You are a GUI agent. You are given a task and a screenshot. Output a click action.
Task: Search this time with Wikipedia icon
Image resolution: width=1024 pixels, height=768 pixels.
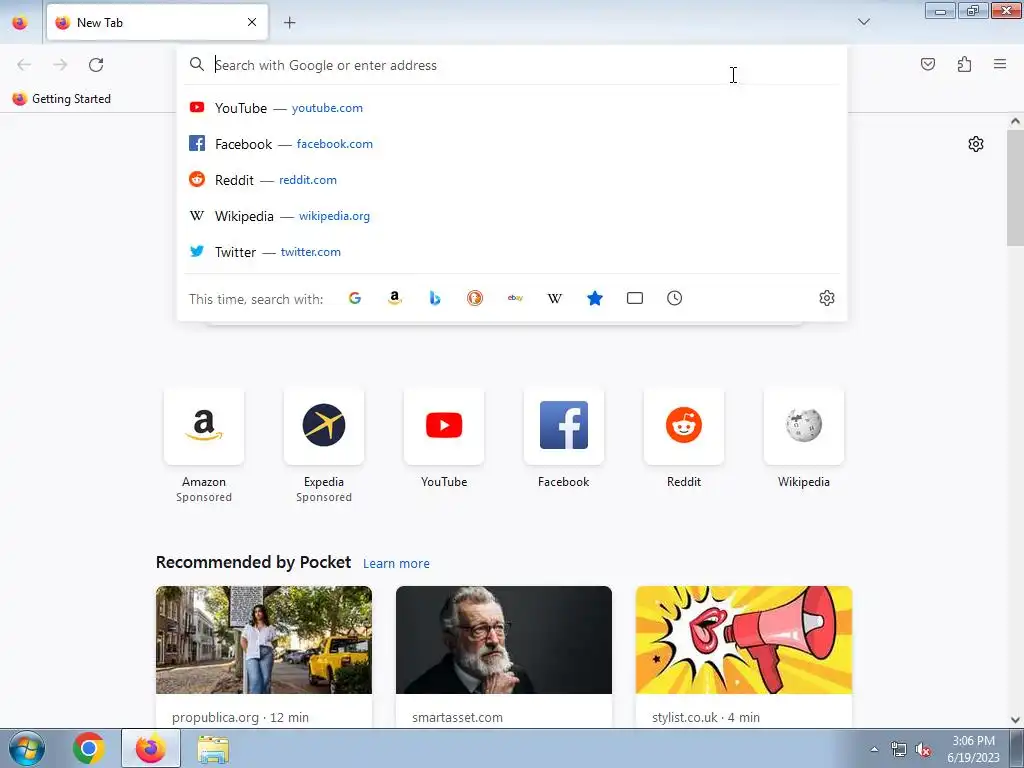tap(554, 298)
